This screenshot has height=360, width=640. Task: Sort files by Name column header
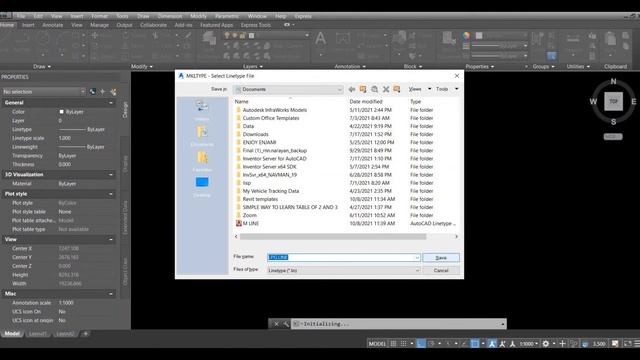(x=242, y=101)
